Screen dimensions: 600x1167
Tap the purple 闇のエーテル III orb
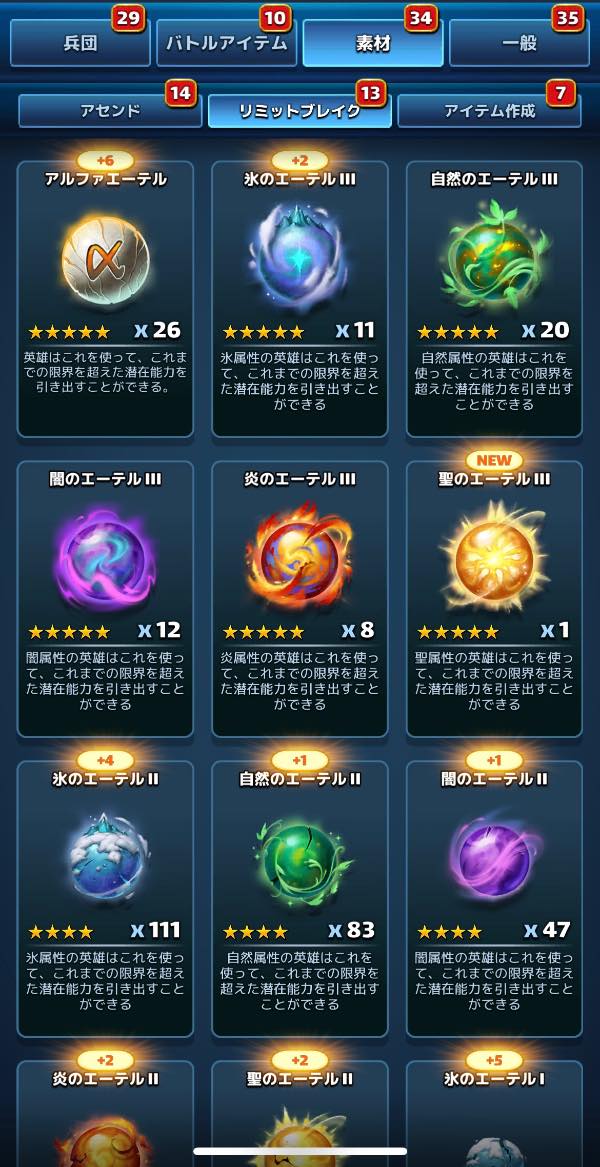click(x=105, y=556)
